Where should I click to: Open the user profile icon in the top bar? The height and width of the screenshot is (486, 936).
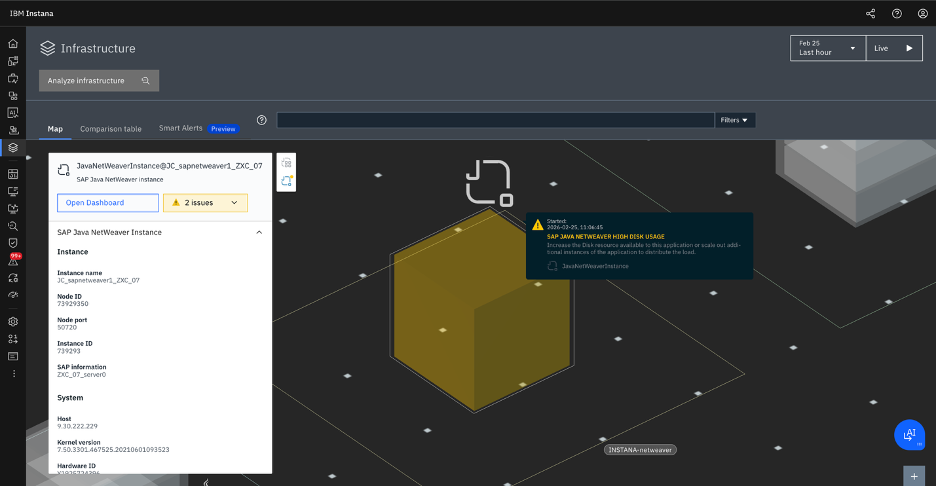coord(922,14)
